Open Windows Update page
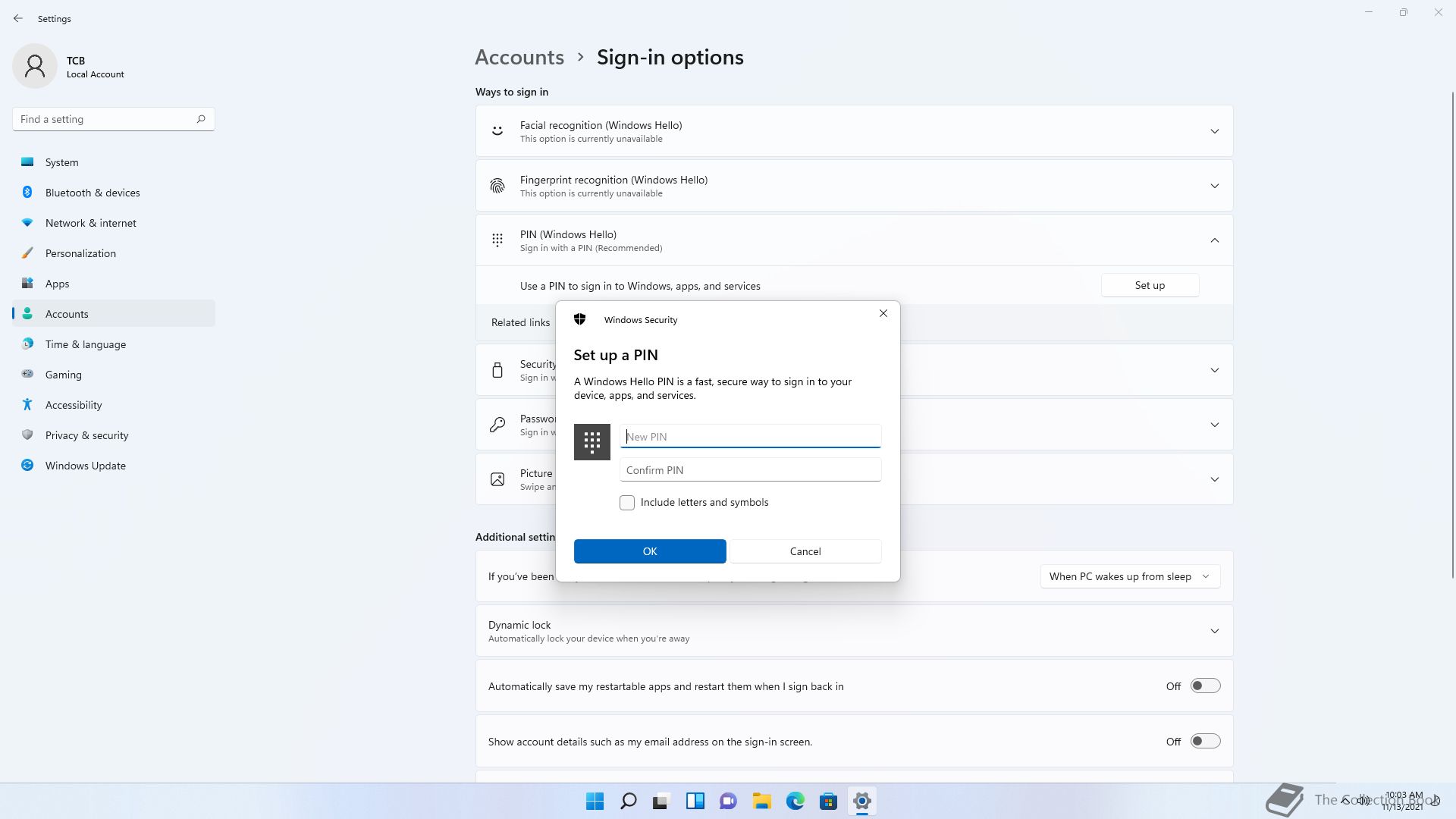Viewport: 1456px width, 819px height. coord(114,466)
